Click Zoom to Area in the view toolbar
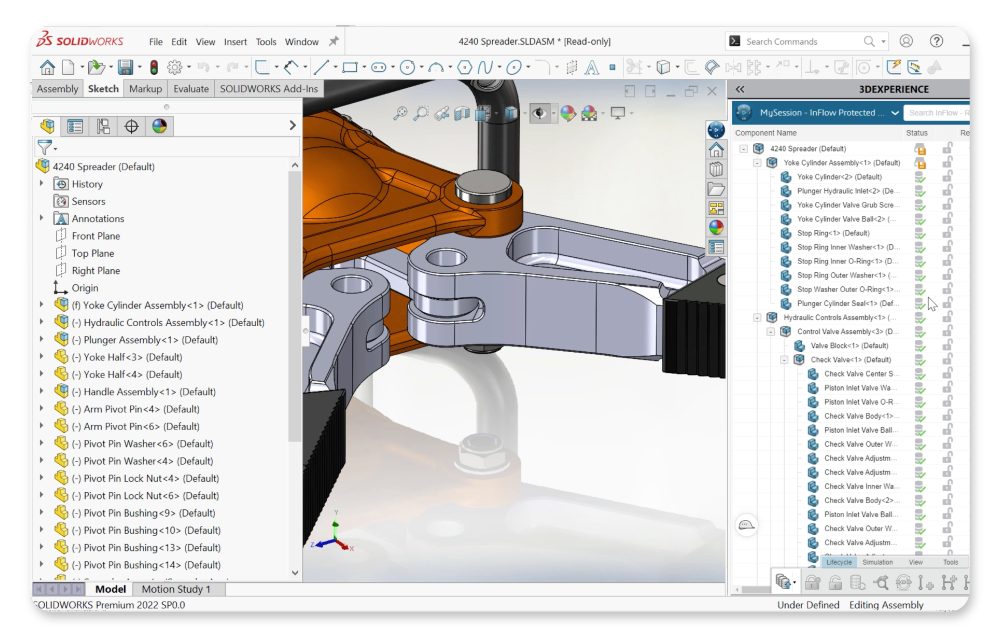 (421, 113)
